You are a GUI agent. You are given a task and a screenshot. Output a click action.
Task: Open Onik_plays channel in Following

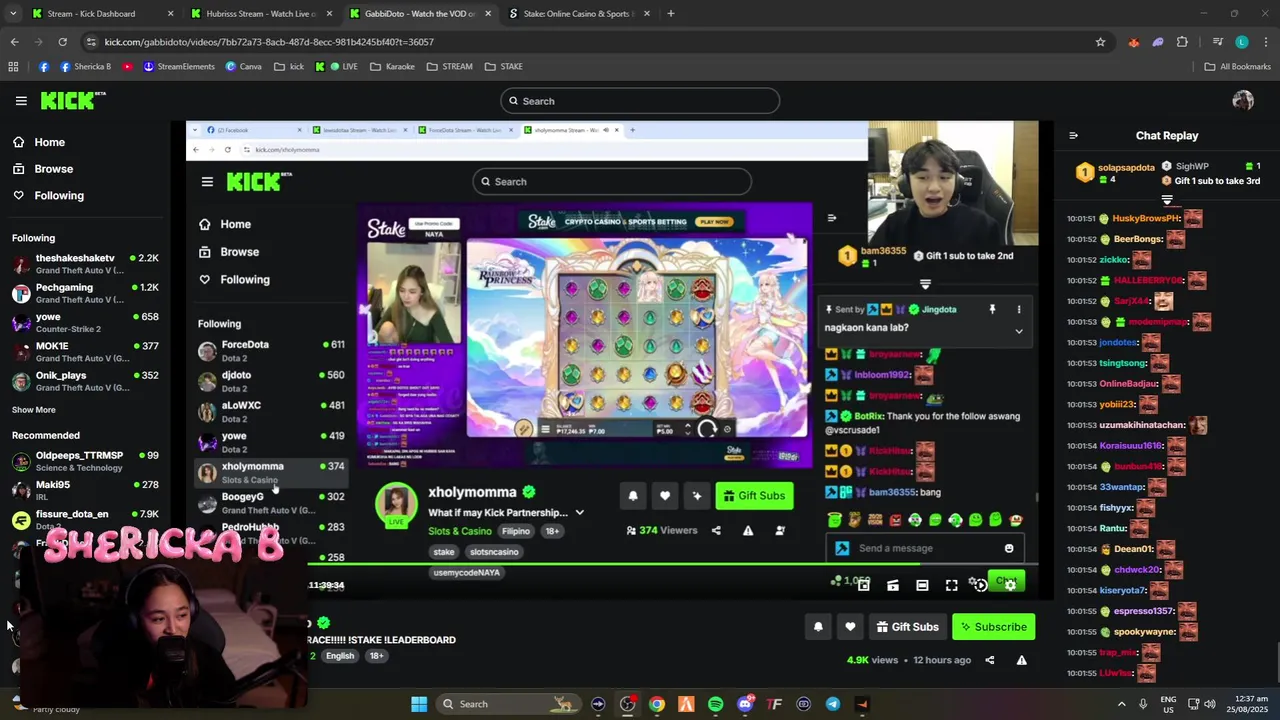tap(85, 381)
